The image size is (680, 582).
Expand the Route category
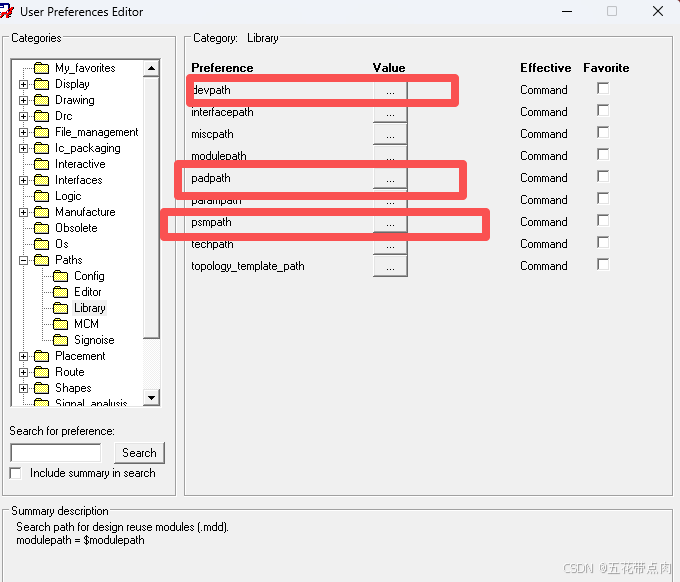pyautogui.click(x=23, y=373)
